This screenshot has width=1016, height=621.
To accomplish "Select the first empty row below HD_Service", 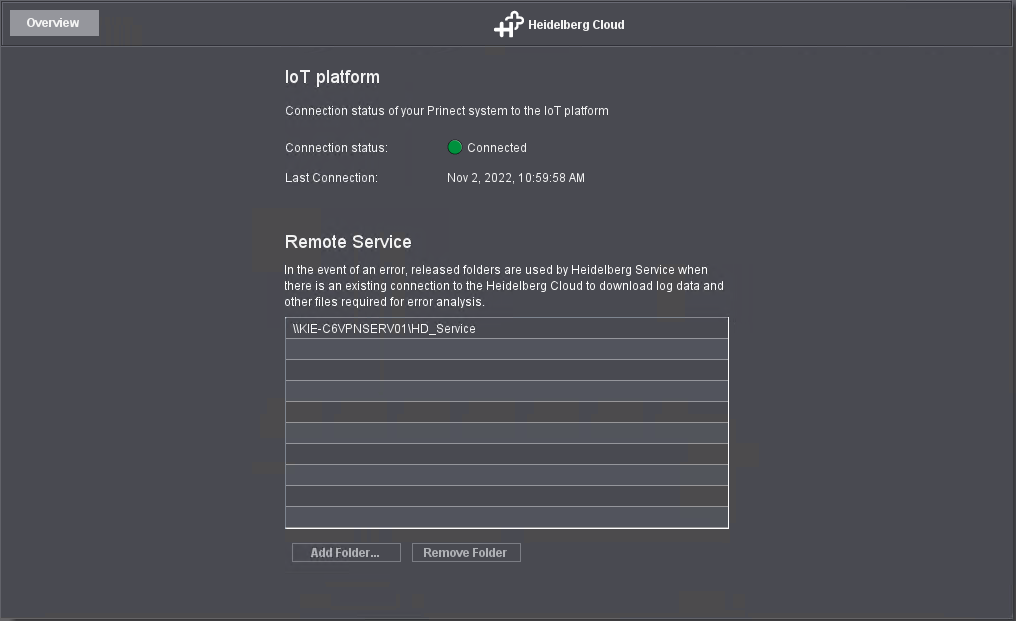I will (x=506, y=349).
